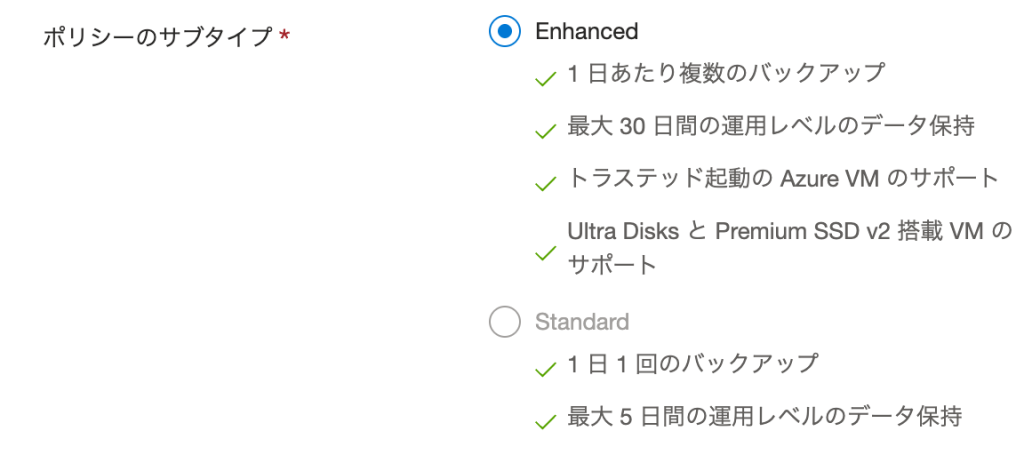This screenshot has height=455, width=1024.
Task: Click the Standard option label text
Action: [582, 322]
